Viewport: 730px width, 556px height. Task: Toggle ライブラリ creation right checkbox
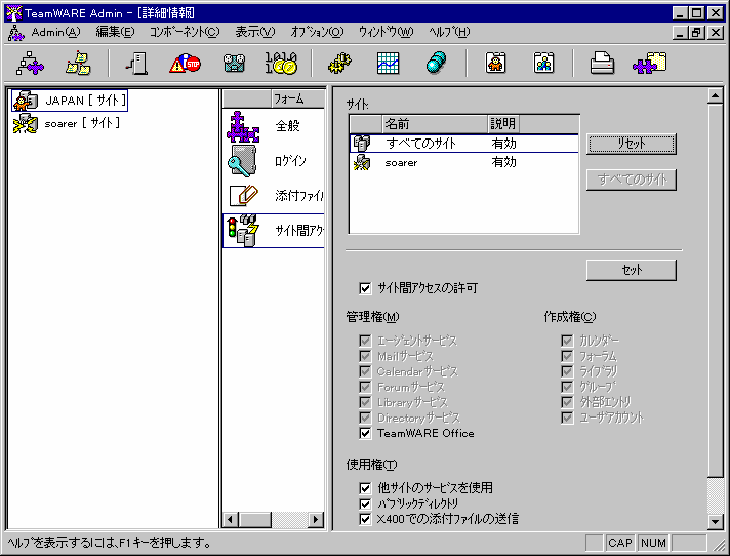click(567, 372)
